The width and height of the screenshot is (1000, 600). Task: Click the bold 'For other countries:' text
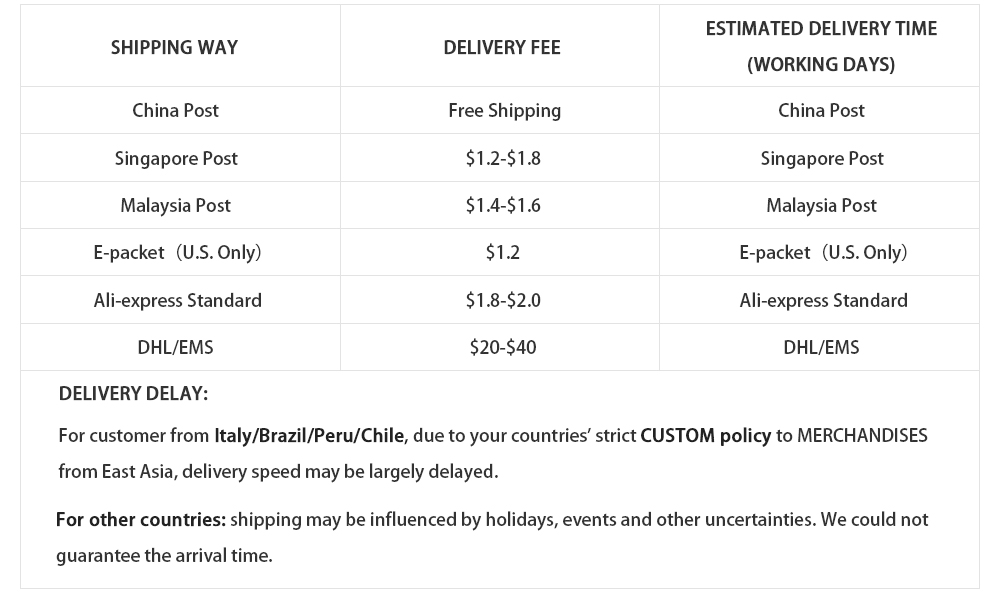tap(140, 520)
